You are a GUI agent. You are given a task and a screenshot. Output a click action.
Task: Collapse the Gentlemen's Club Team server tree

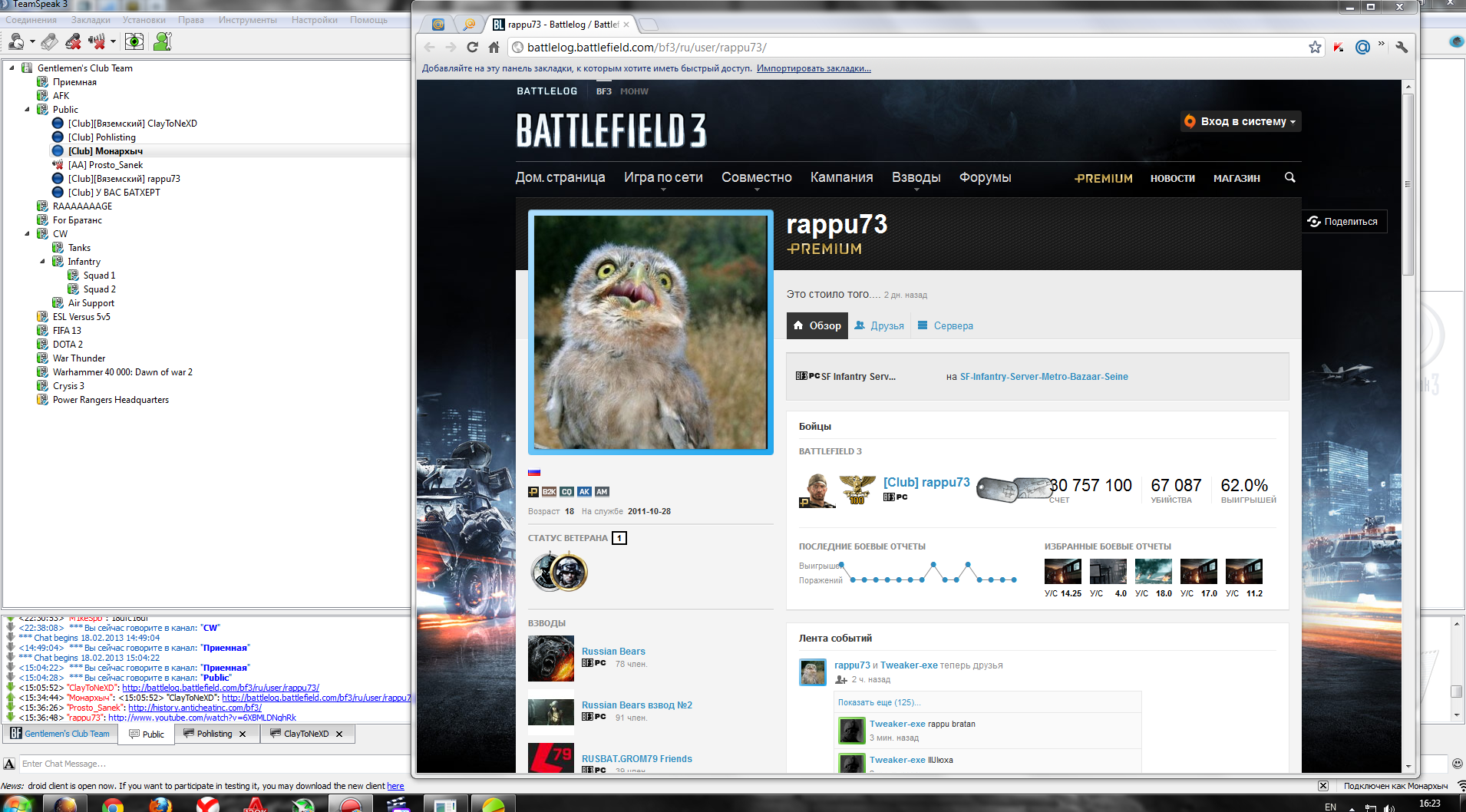12,68
